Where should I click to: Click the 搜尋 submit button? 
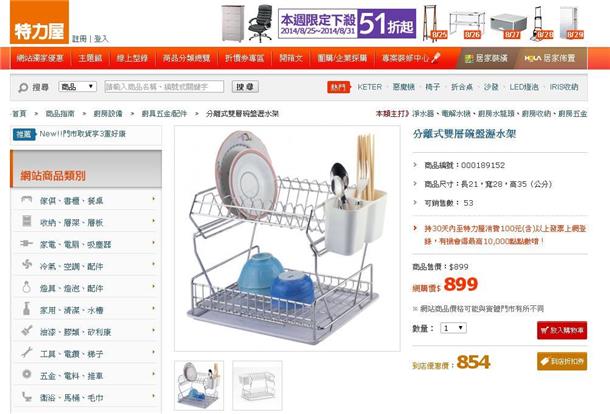(245, 87)
